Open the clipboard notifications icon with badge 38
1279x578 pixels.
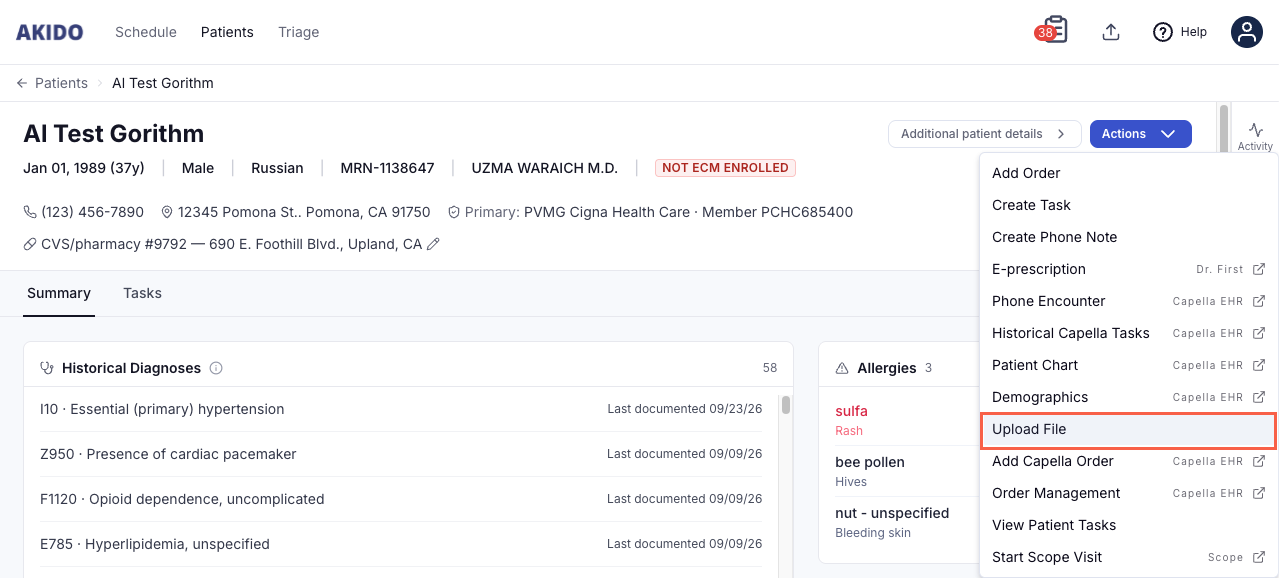click(1052, 31)
